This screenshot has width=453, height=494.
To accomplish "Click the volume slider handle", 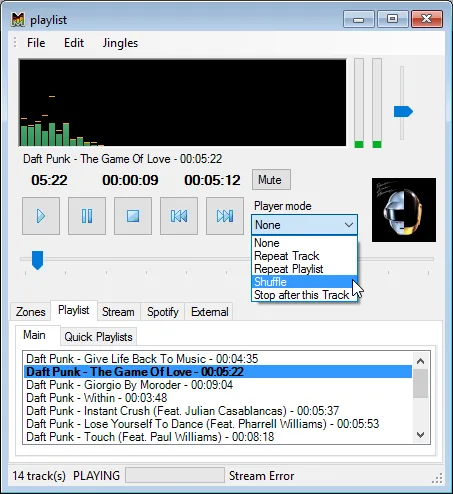I will click(x=403, y=112).
